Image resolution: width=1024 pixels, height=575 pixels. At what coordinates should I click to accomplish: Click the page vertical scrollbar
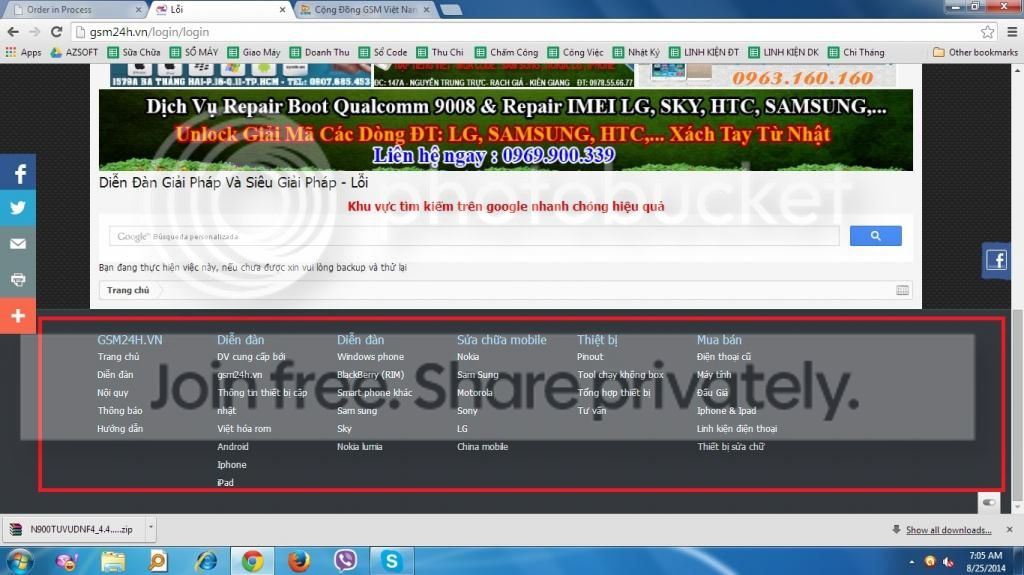pyautogui.click(x=1016, y=408)
